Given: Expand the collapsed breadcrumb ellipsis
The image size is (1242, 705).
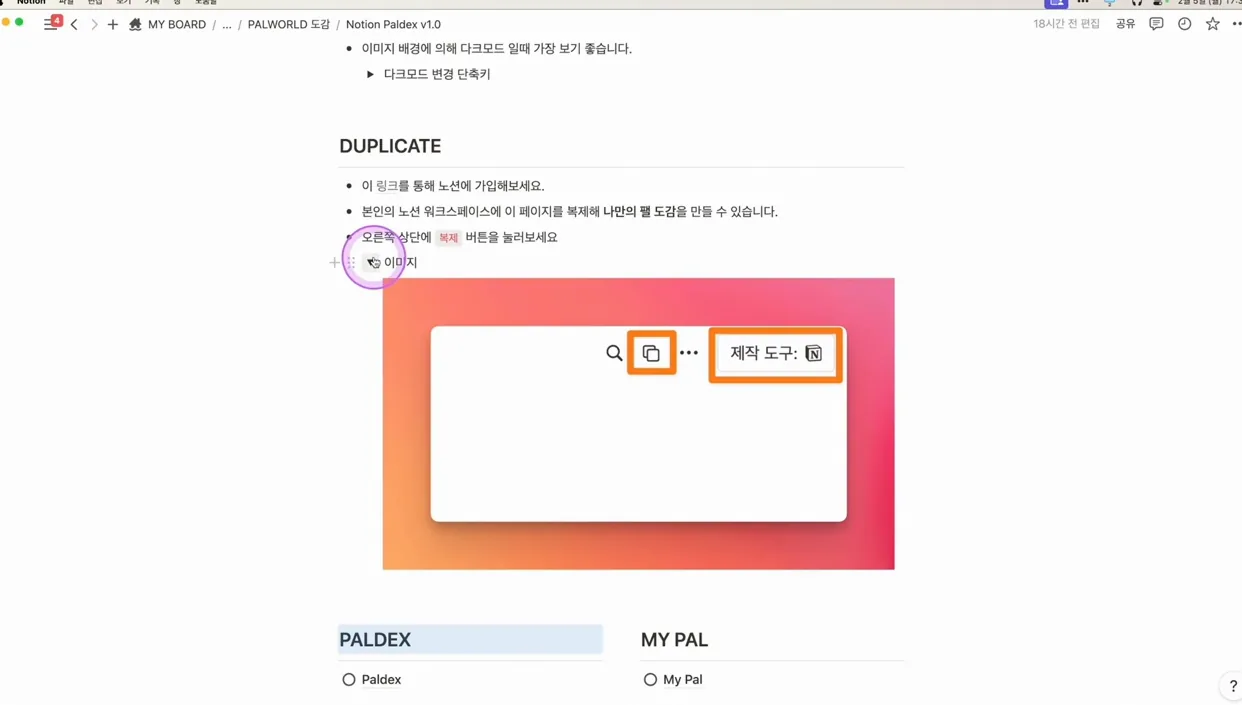Looking at the screenshot, I should (x=227, y=24).
